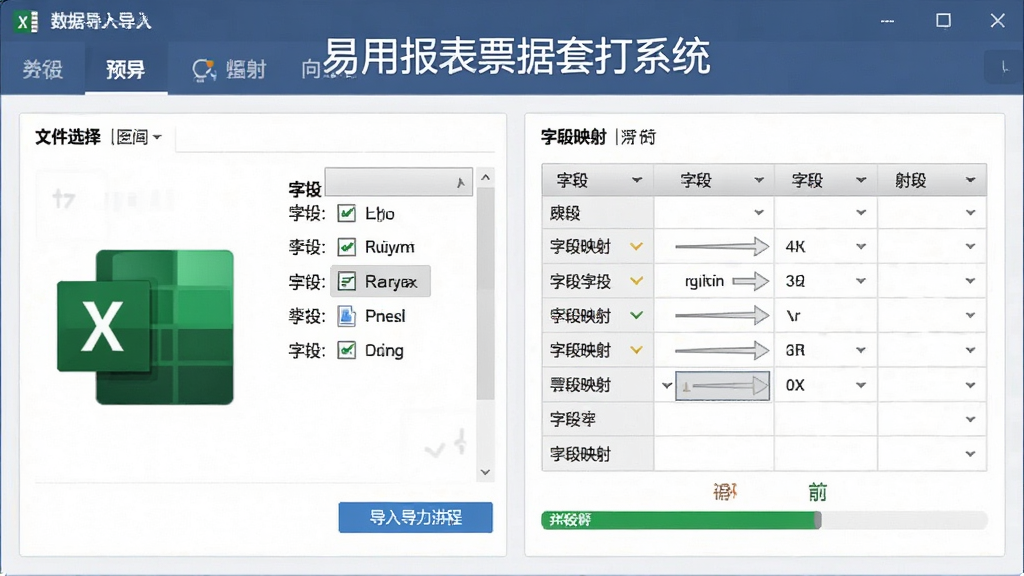The height and width of the screenshot is (576, 1024).
Task: Click the orange label above the progress bar
Action: pyautogui.click(x=725, y=491)
